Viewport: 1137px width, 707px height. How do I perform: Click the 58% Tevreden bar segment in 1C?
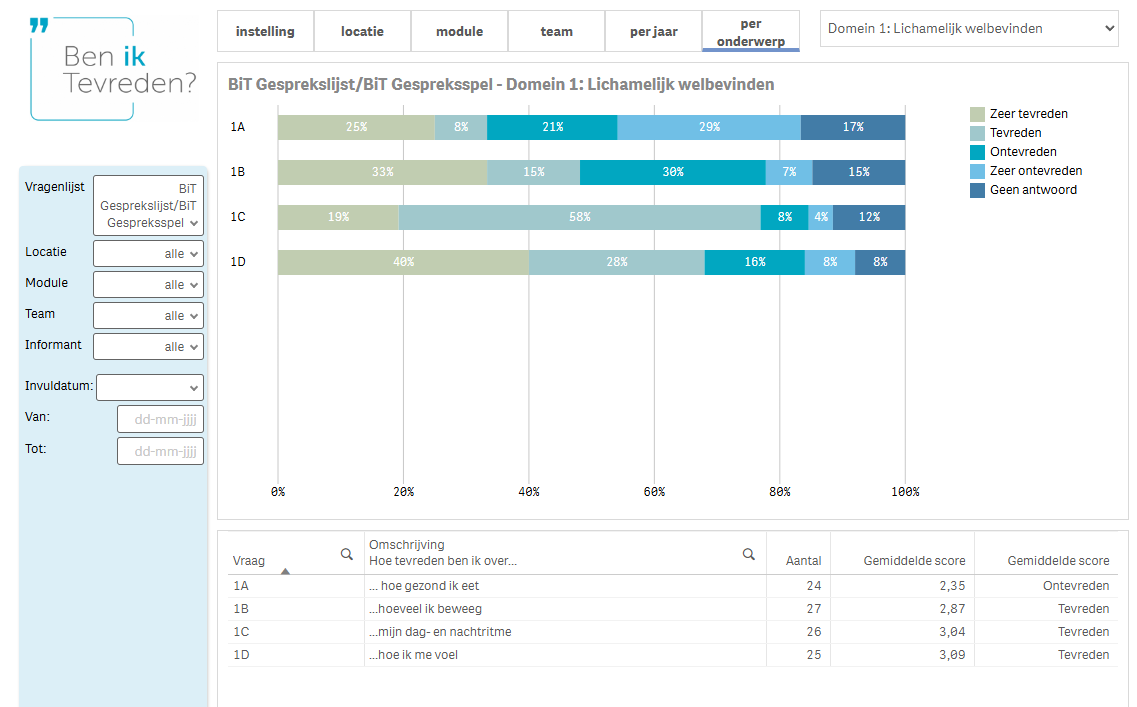579,217
